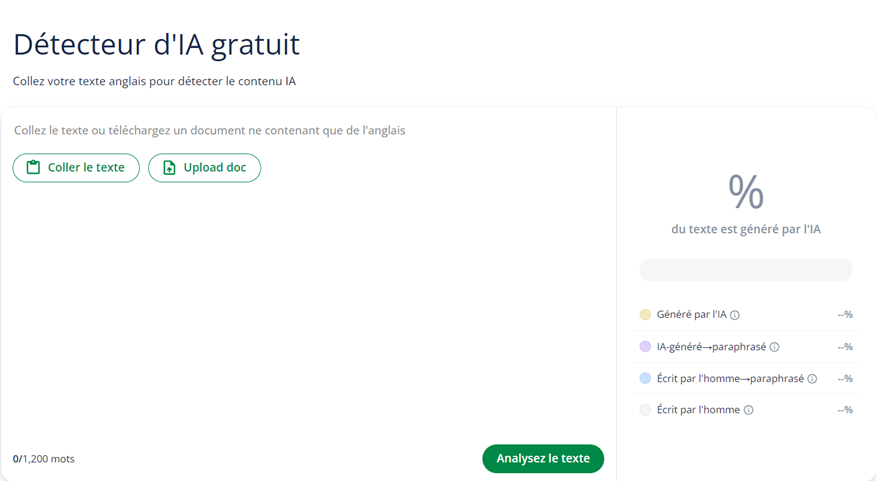
Task: Open info icon beside IA-généré→paraphrasé
Action: click(x=774, y=347)
